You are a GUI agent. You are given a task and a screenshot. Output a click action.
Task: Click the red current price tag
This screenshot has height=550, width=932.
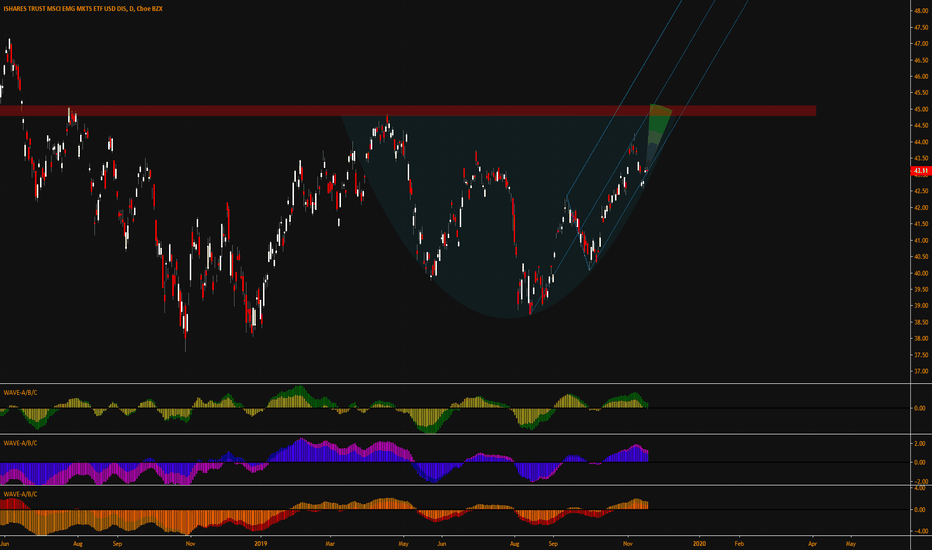coord(920,171)
